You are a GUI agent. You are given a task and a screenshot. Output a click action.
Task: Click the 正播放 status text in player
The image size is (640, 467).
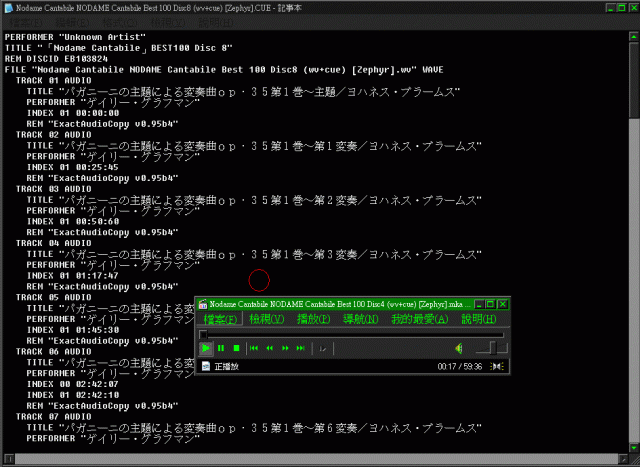tap(227, 367)
